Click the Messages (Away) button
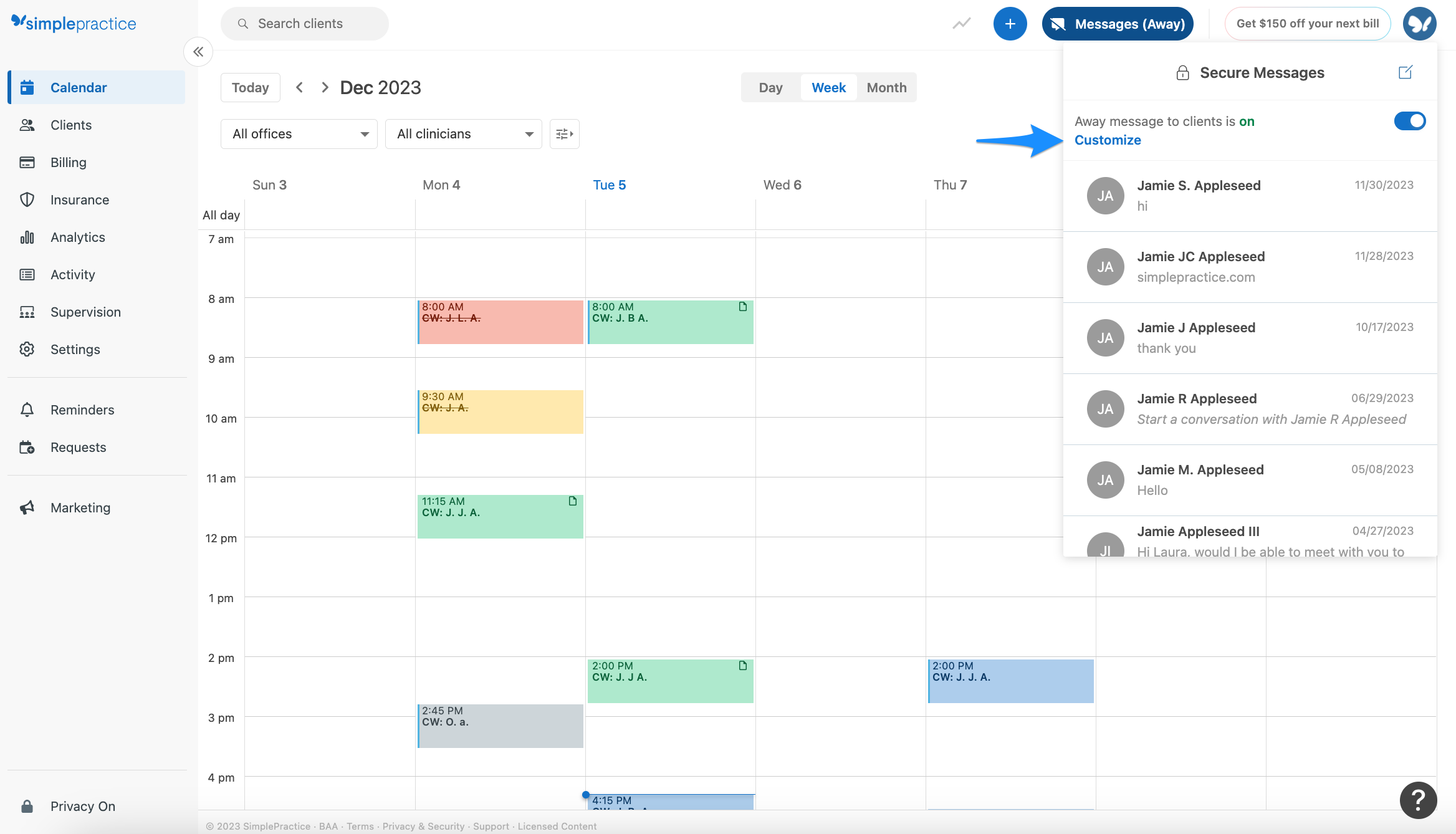The height and width of the screenshot is (834, 1456). click(x=1118, y=24)
